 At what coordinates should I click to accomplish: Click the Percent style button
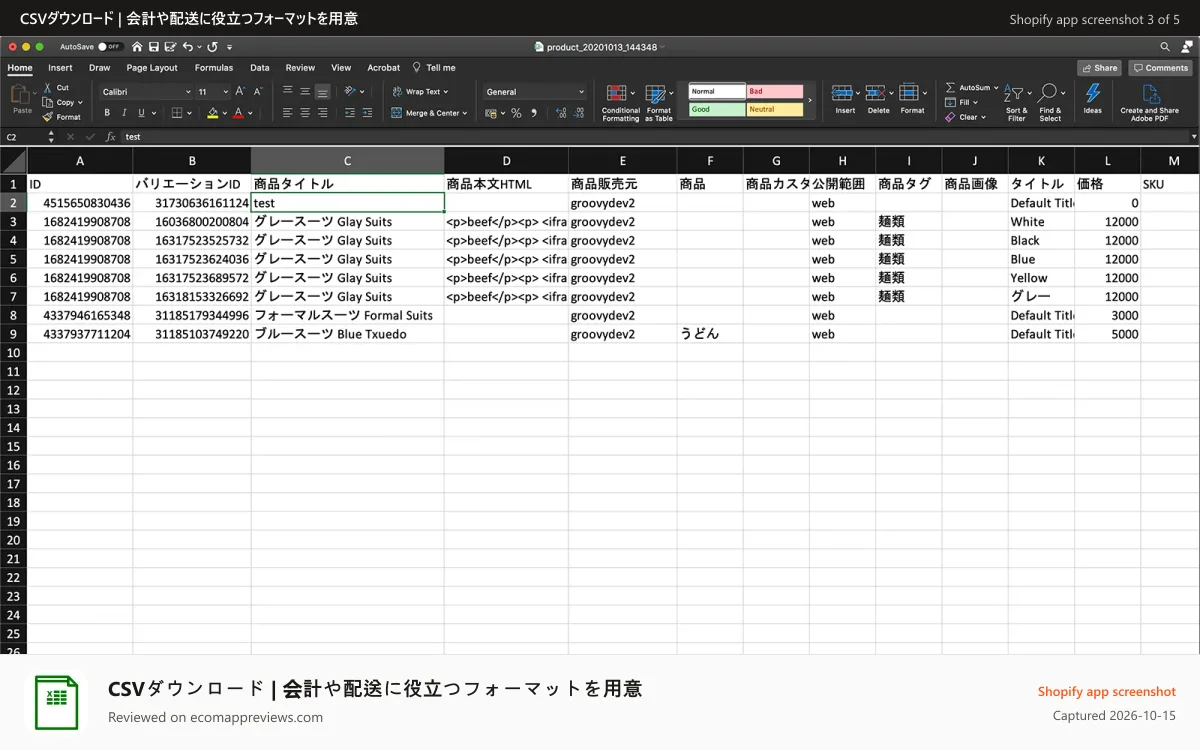click(x=516, y=113)
